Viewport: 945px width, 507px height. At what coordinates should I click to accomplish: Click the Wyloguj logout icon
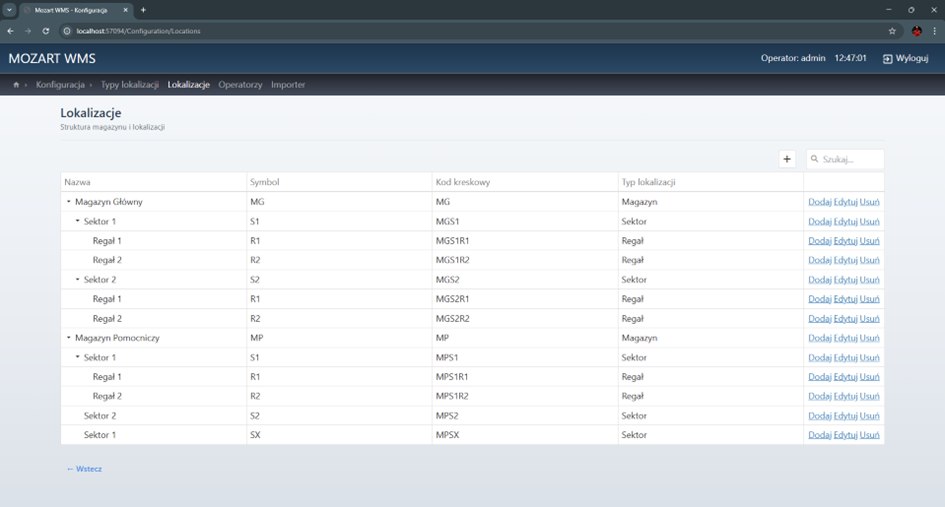[x=887, y=59]
